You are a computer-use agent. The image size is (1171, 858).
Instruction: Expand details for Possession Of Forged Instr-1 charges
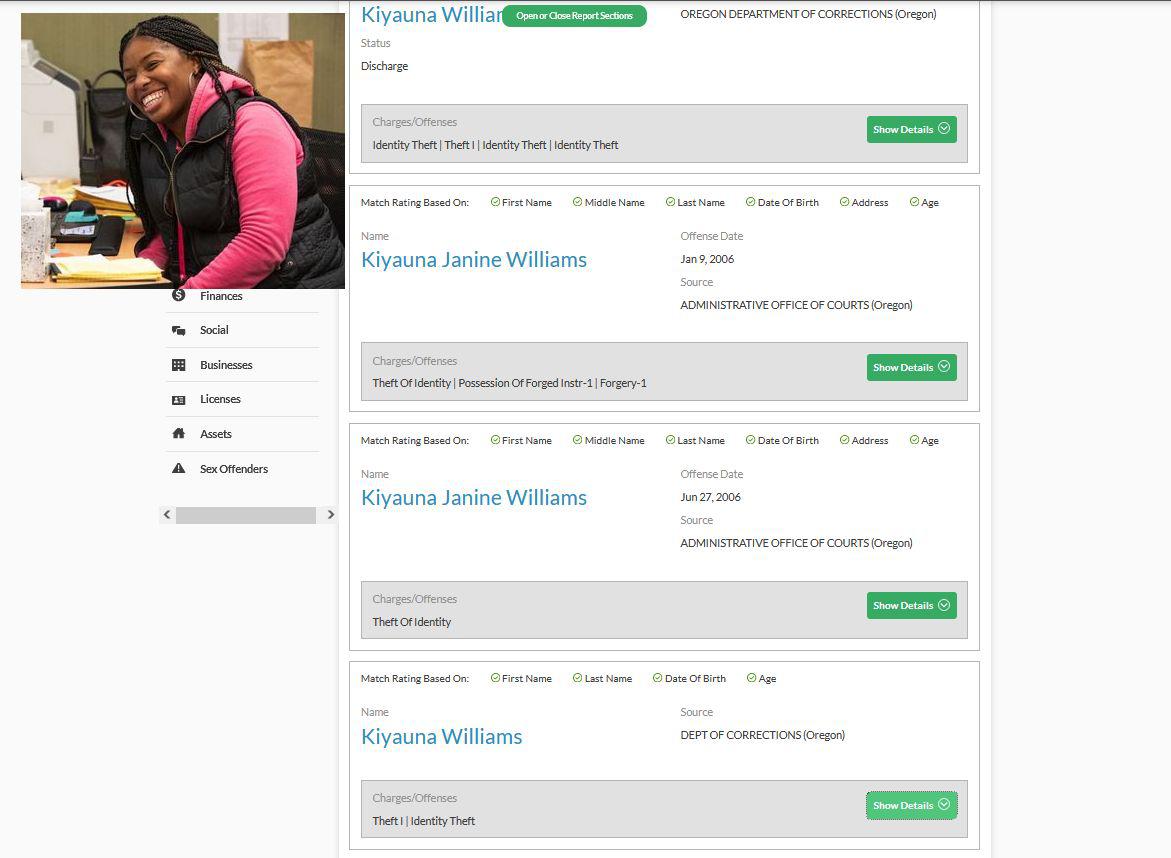[911, 367]
